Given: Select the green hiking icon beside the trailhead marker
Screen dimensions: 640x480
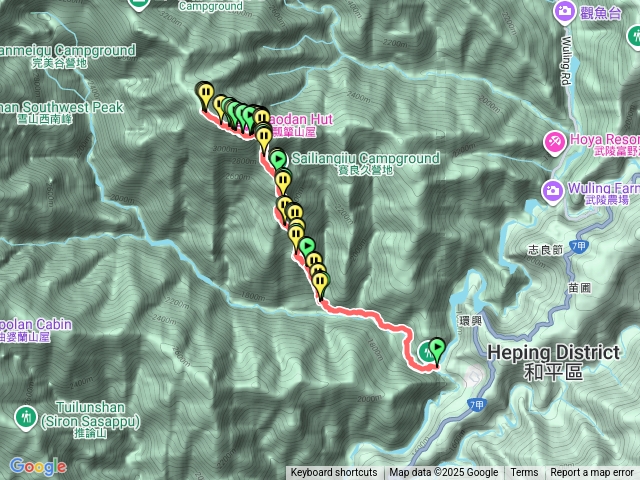Looking at the screenshot, I should coord(426,351).
